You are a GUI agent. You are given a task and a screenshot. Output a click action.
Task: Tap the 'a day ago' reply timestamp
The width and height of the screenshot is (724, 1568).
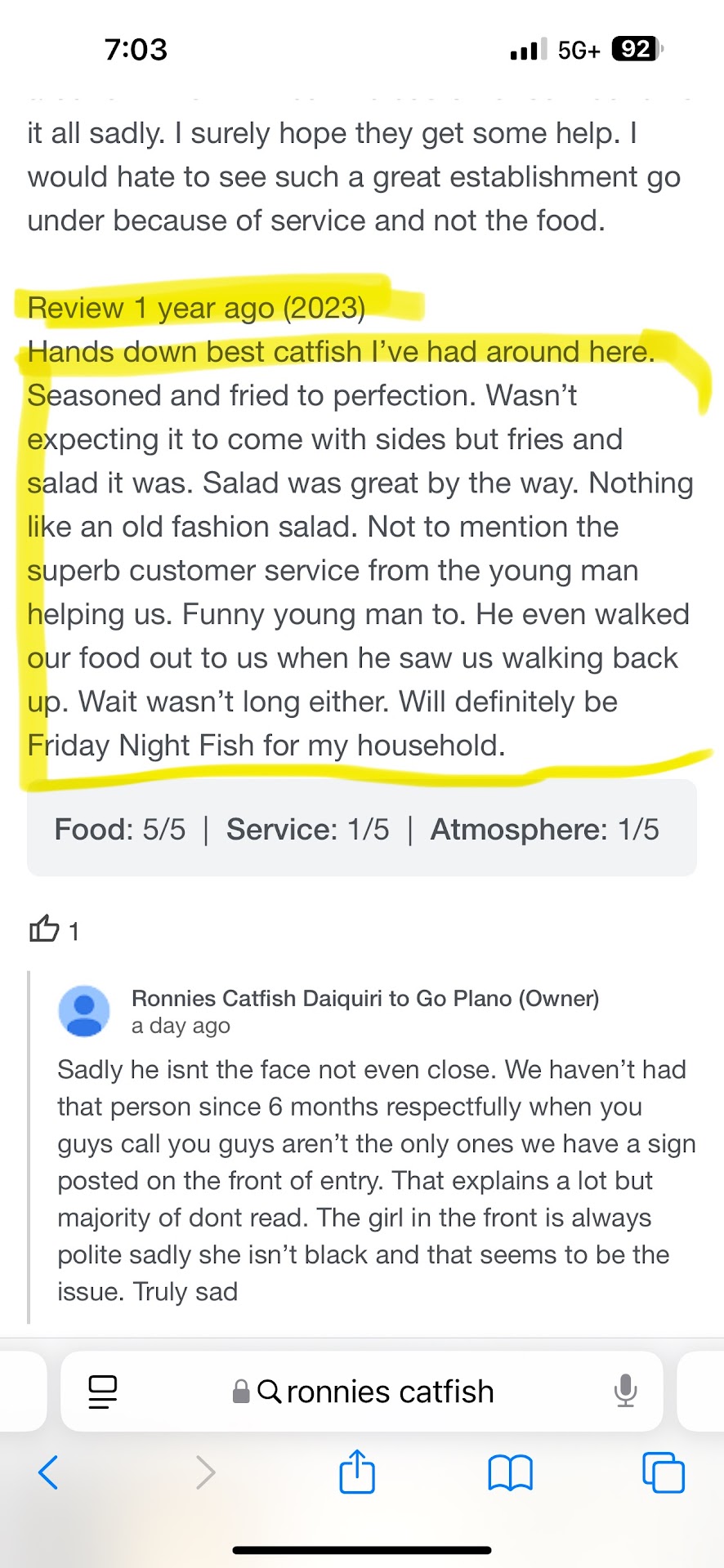pyautogui.click(x=181, y=1026)
